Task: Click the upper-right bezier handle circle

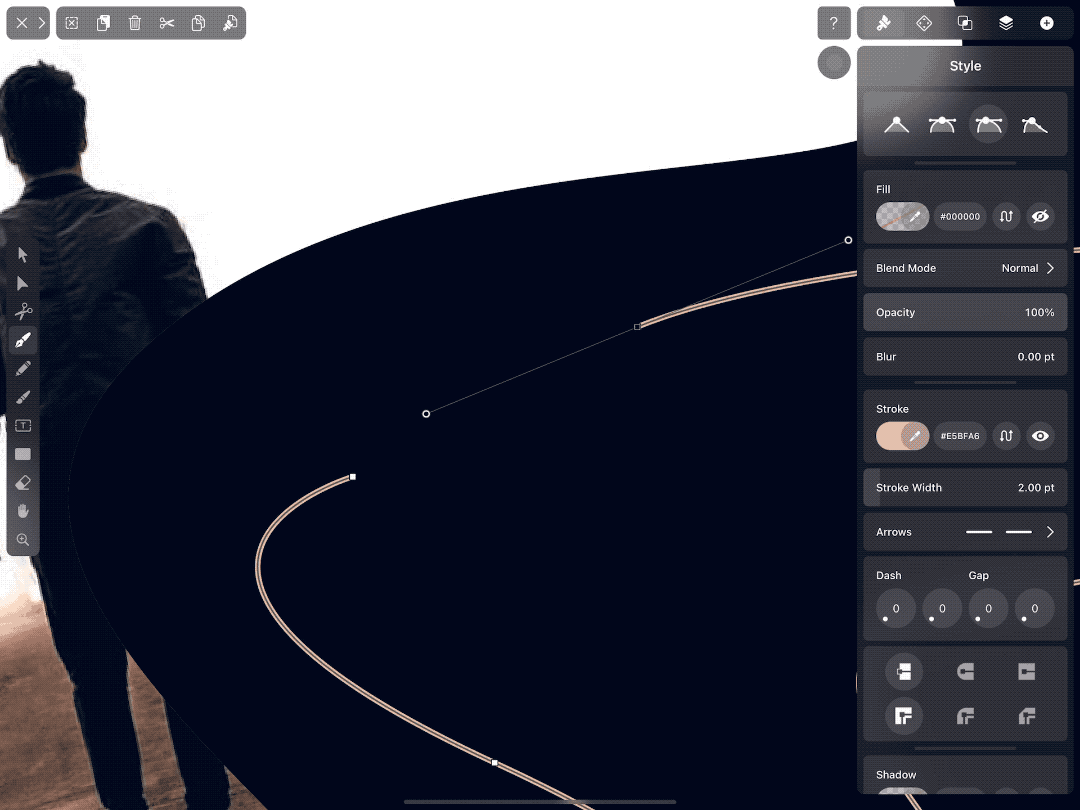Action: 849,240
